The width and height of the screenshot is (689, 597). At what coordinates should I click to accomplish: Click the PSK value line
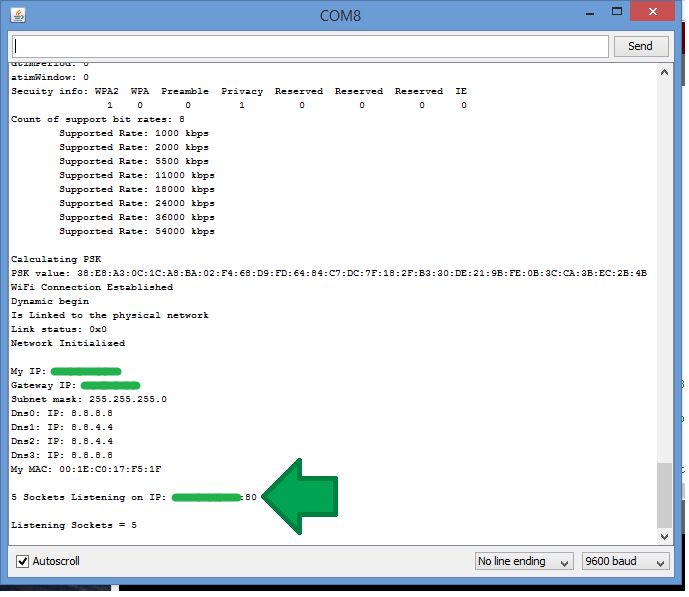tap(329, 273)
